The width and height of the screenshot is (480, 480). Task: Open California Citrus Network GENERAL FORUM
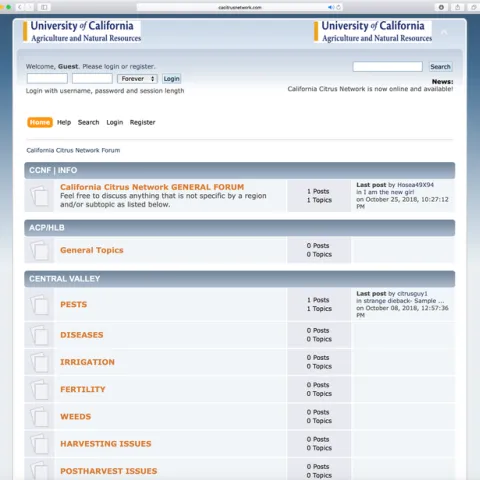(152, 187)
